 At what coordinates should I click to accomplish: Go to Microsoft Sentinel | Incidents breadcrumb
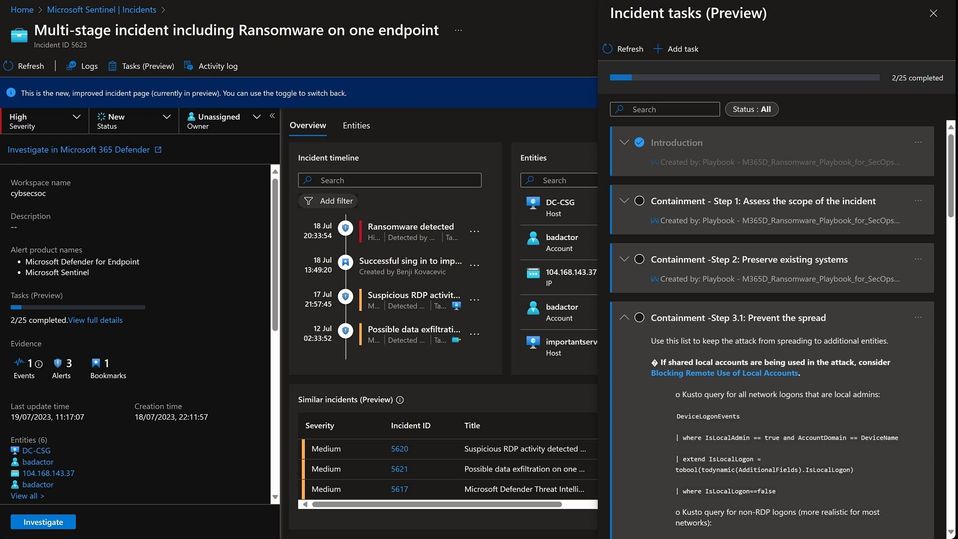pyautogui.click(x=101, y=10)
